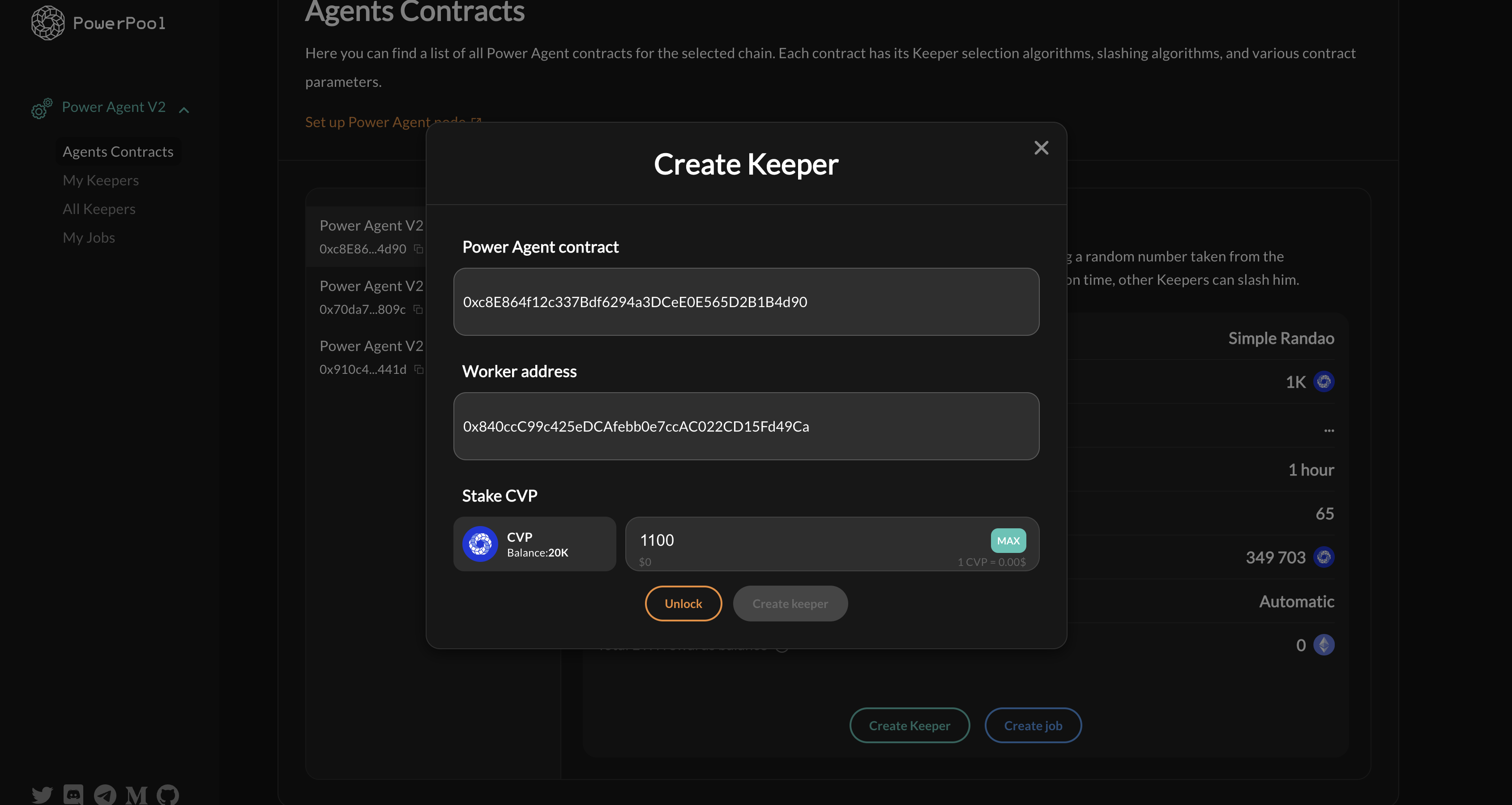Screen dimensions: 1512x805
Task: Copy the 0x70da7...809c contract address
Action: point(419,309)
